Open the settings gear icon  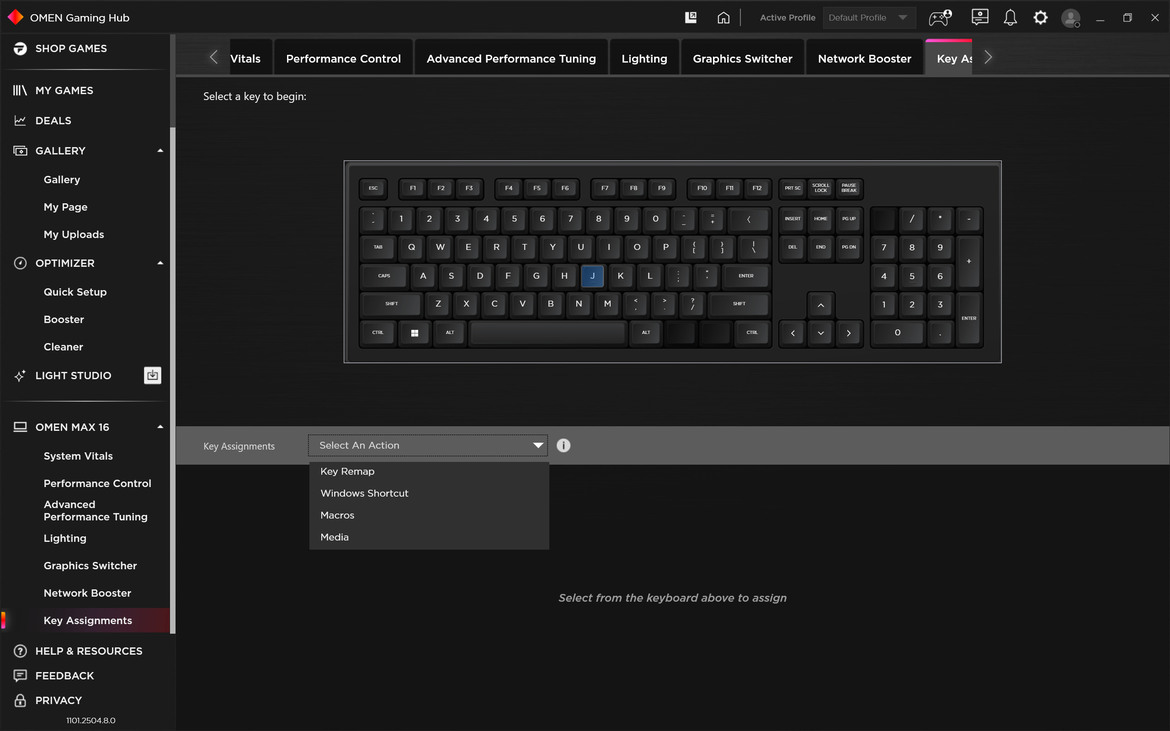pyautogui.click(x=1040, y=17)
